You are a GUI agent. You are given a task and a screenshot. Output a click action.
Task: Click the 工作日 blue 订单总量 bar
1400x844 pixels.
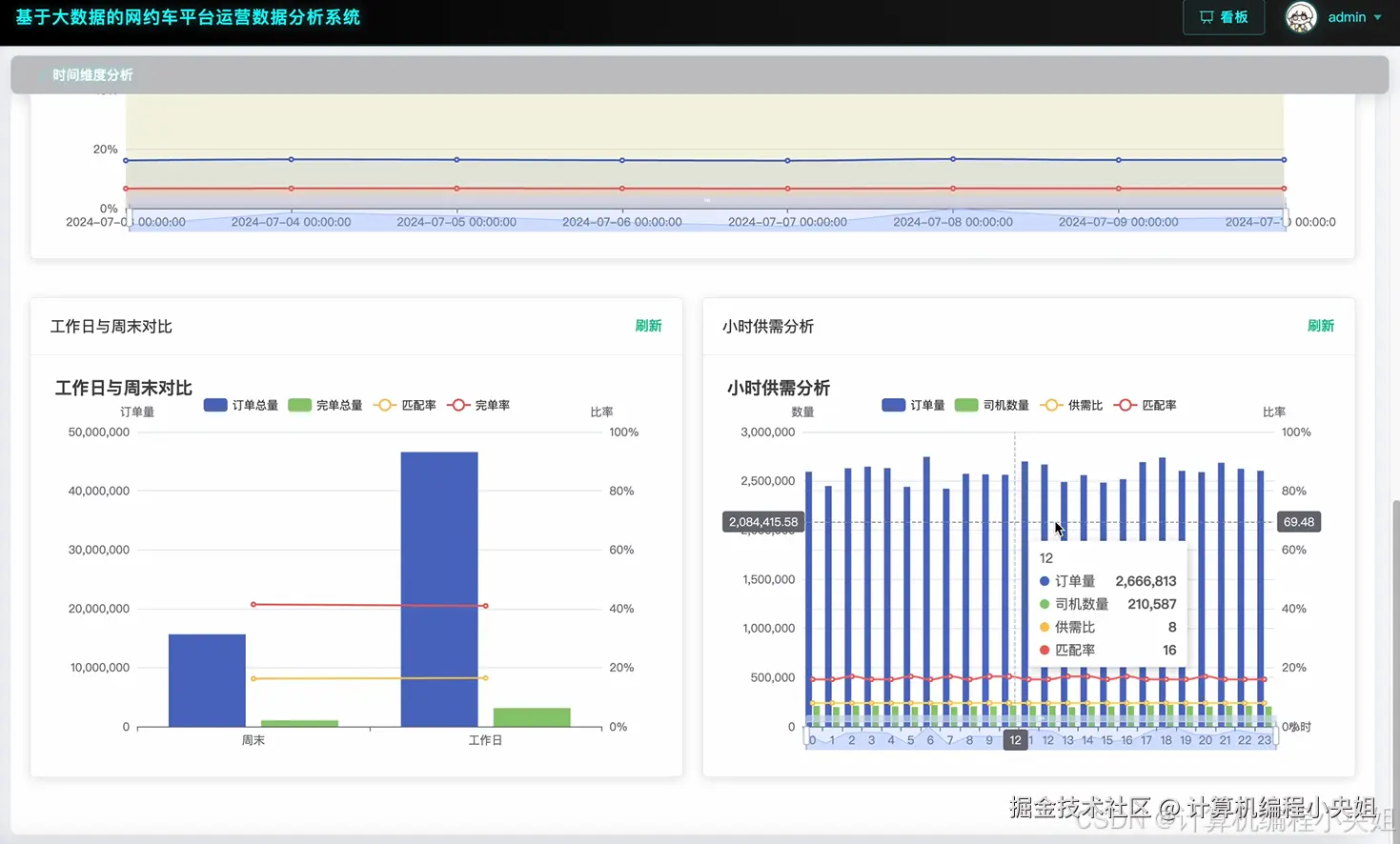(x=439, y=589)
